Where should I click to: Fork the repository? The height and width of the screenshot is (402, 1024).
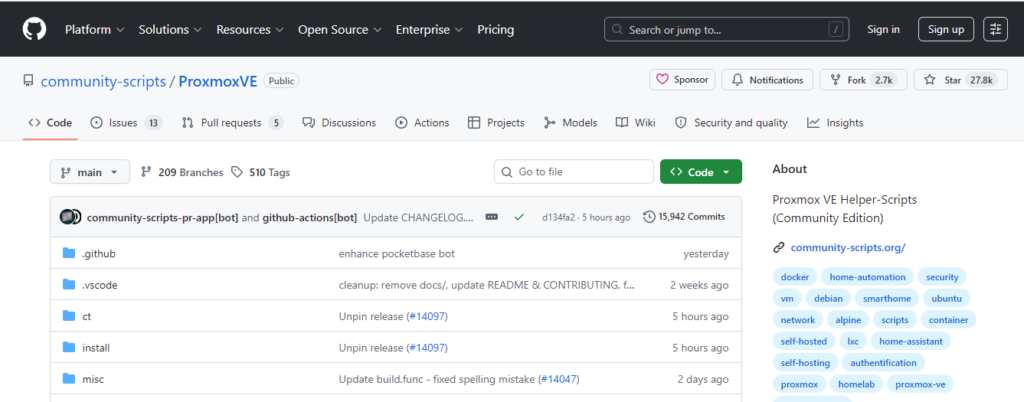pyautogui.click(x=863, y=80)
